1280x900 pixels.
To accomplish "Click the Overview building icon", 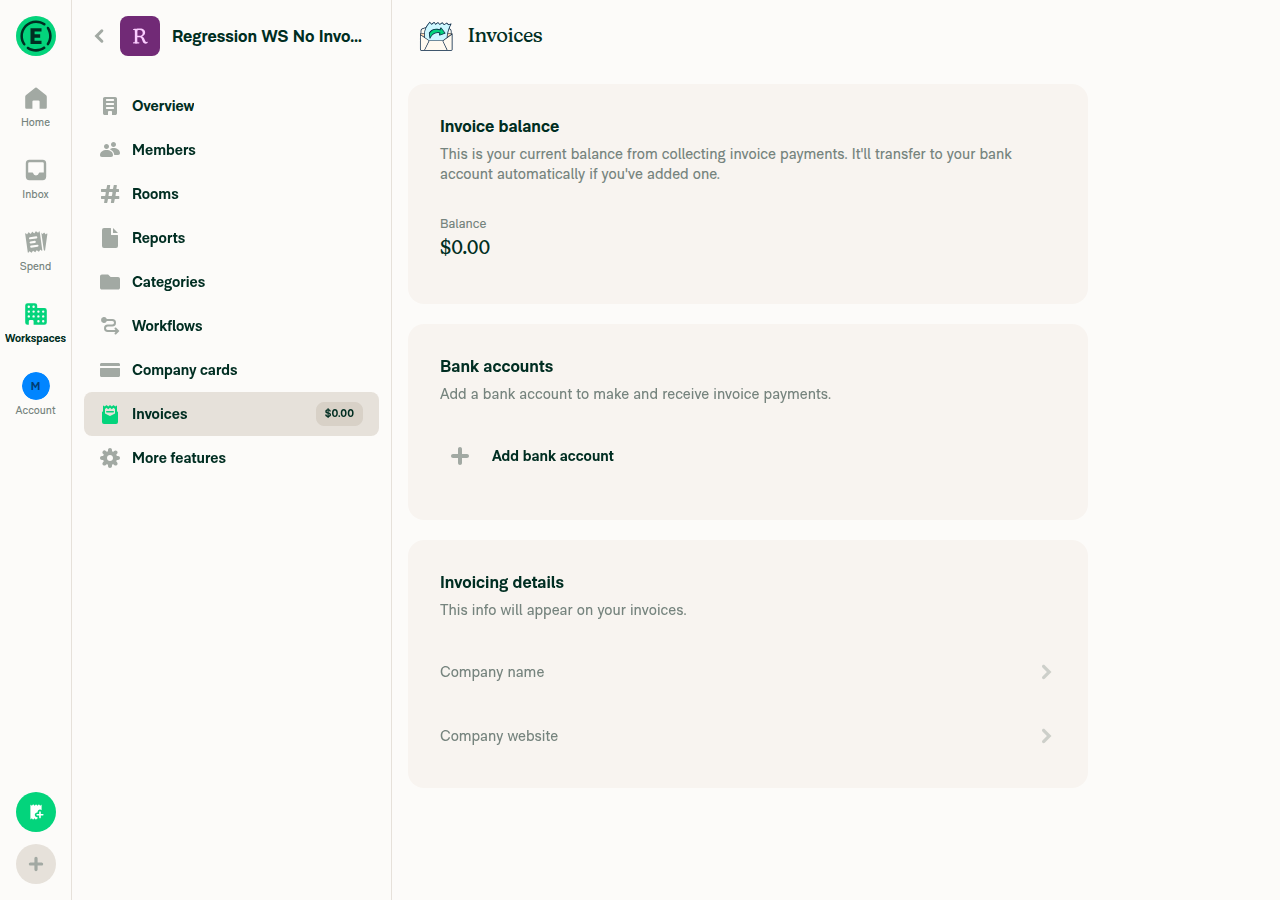I will [x=110, y=106].
